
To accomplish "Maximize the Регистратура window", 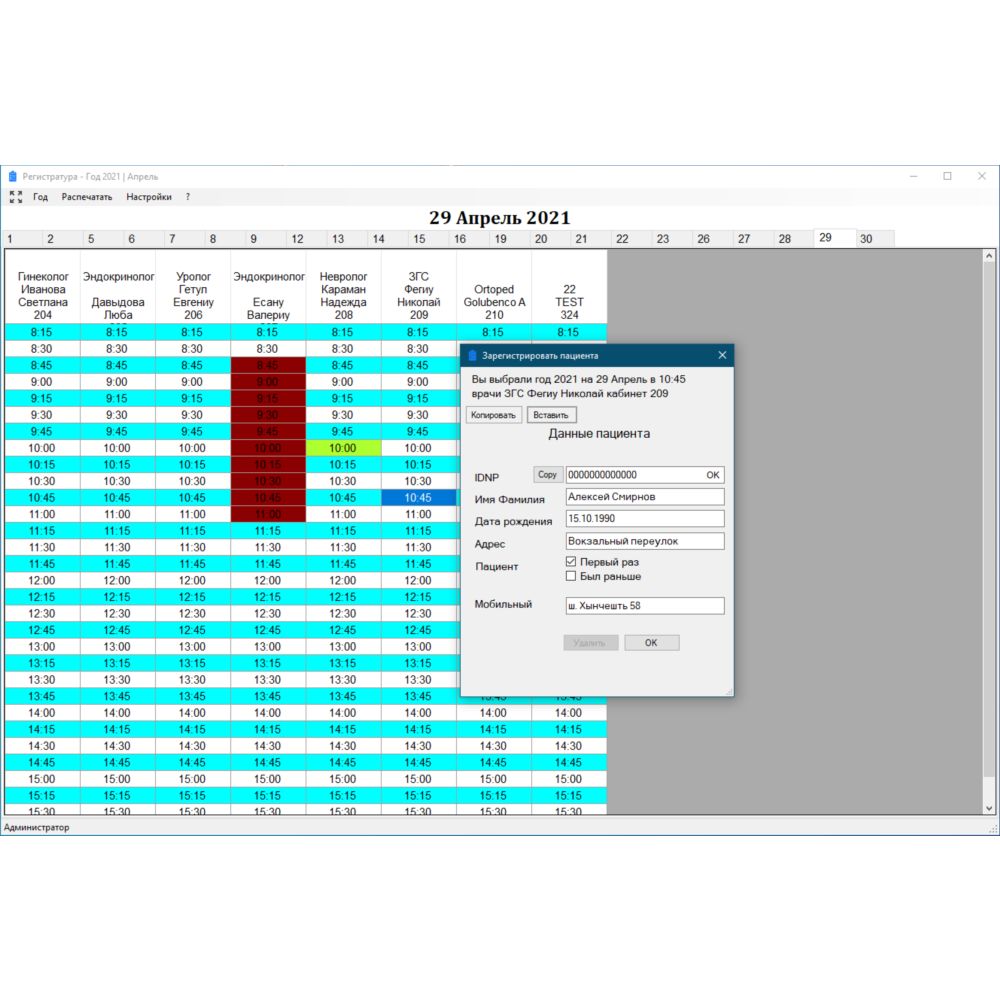I will point(947,176).
